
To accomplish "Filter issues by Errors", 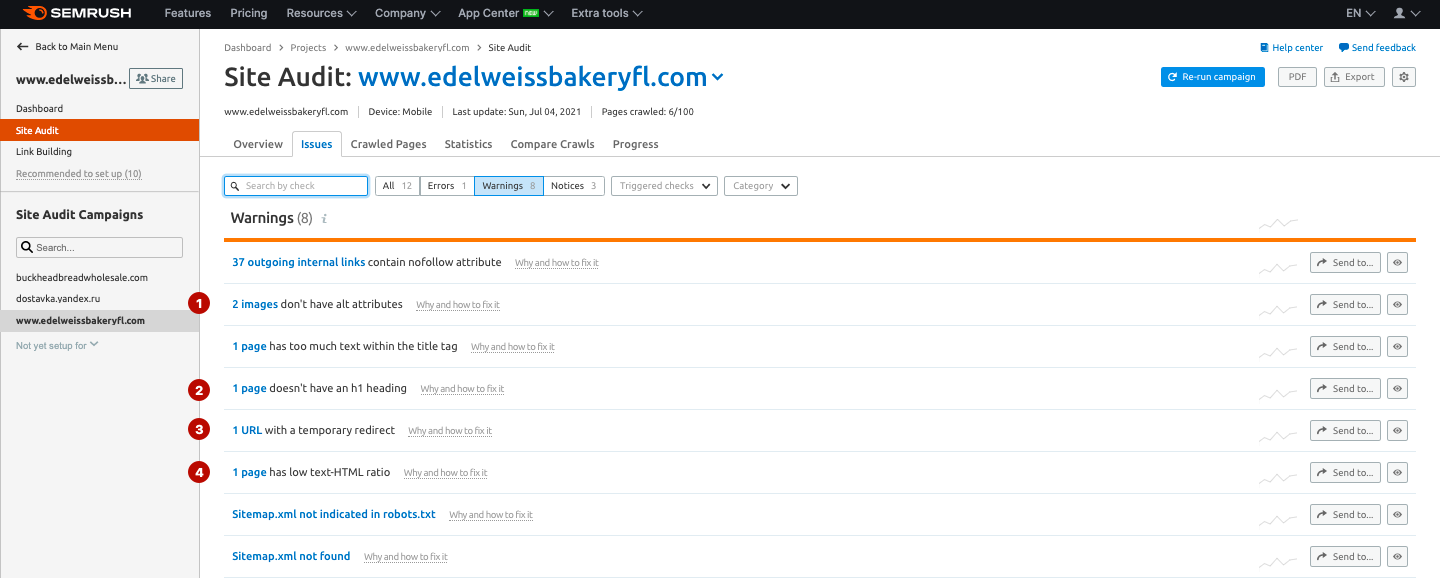I will 447,186.
